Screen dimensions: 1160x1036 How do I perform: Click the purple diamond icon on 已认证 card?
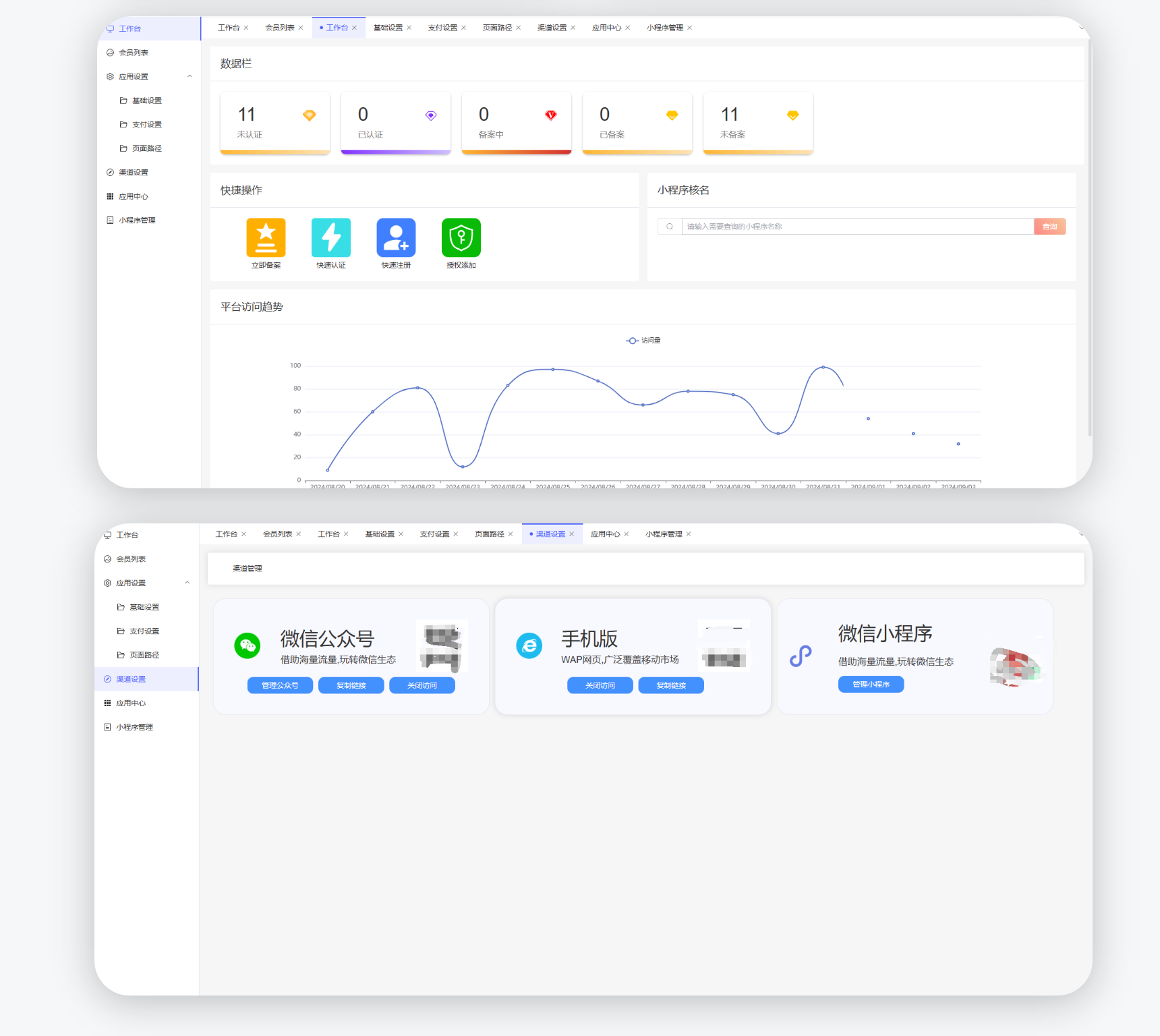(431, 115)
